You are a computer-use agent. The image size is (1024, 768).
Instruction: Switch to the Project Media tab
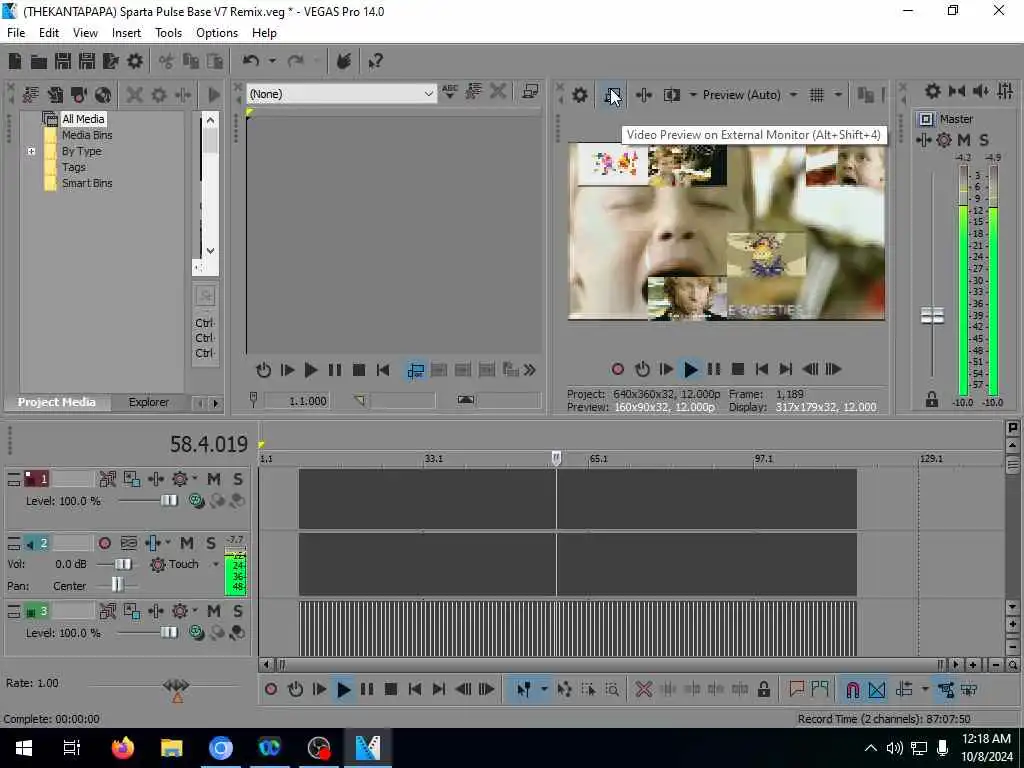point(57,402)
